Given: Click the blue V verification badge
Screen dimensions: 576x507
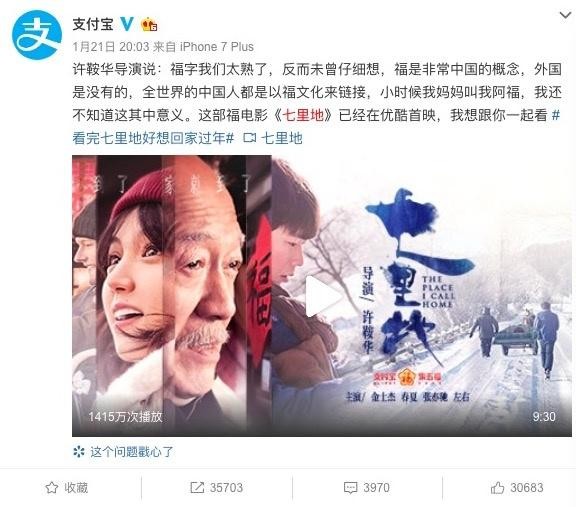Looking at the screenshot, I should click(x=127, y=24).
